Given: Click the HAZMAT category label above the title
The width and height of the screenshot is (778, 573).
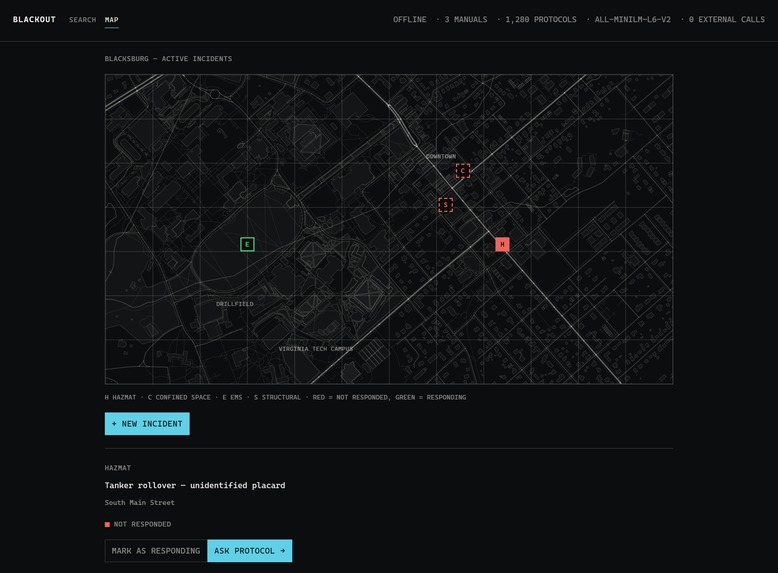Looking at the screenshot, I should (x=118, y=468).
